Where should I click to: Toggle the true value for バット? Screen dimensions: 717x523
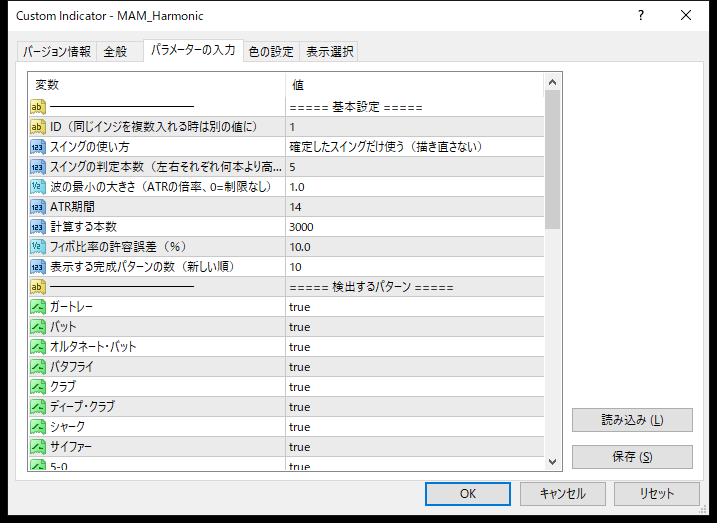tap(414, 326)
